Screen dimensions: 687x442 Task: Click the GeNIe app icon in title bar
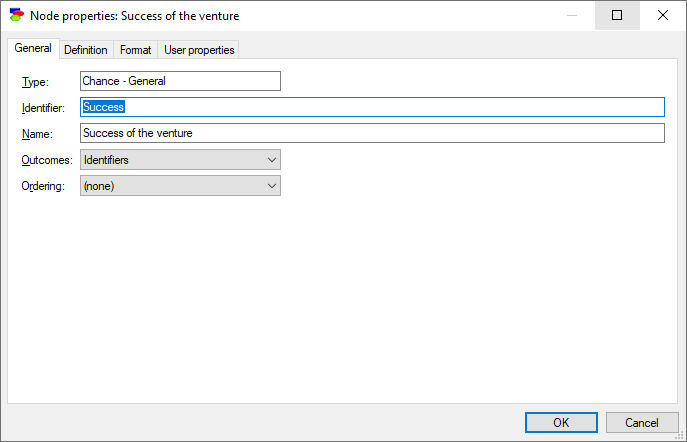pyautogui.click(x=17, y=15)
